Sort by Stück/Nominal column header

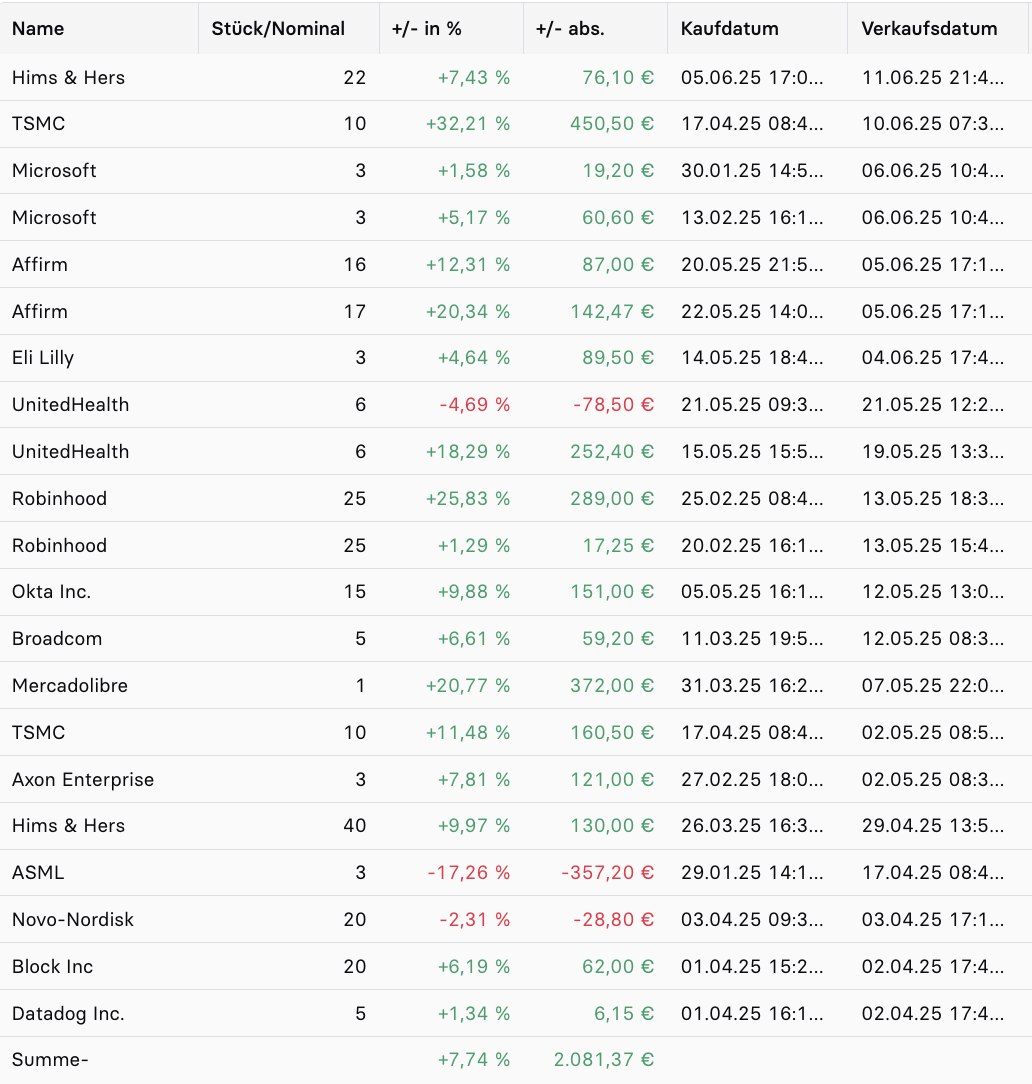point(289,28)
